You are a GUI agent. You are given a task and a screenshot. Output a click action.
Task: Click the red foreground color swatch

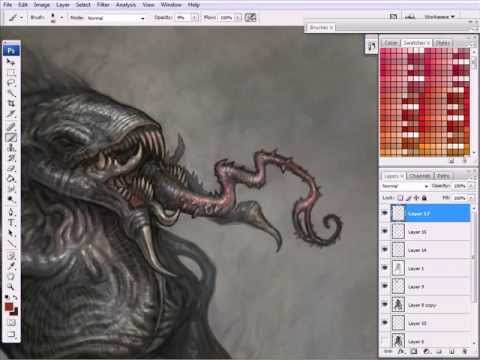(9, 307)
